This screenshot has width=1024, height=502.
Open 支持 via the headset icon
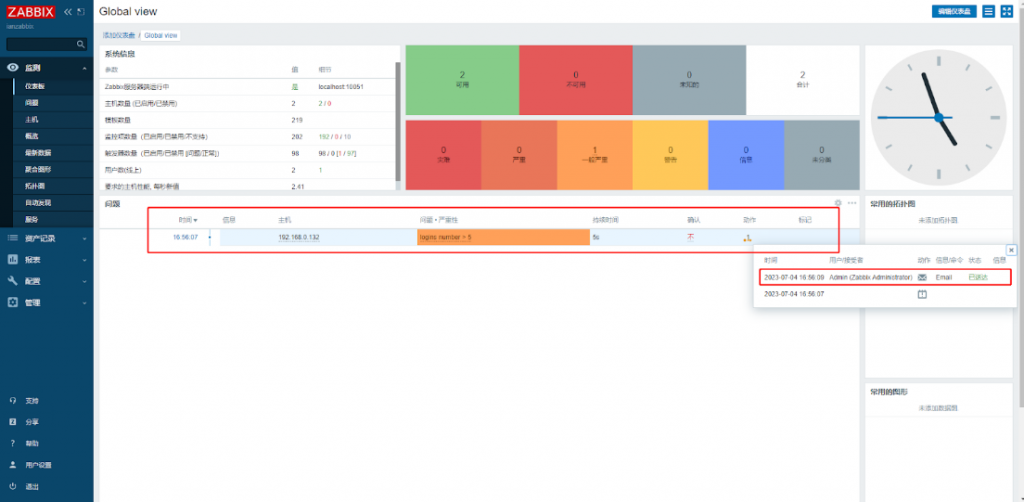[12, 400]
